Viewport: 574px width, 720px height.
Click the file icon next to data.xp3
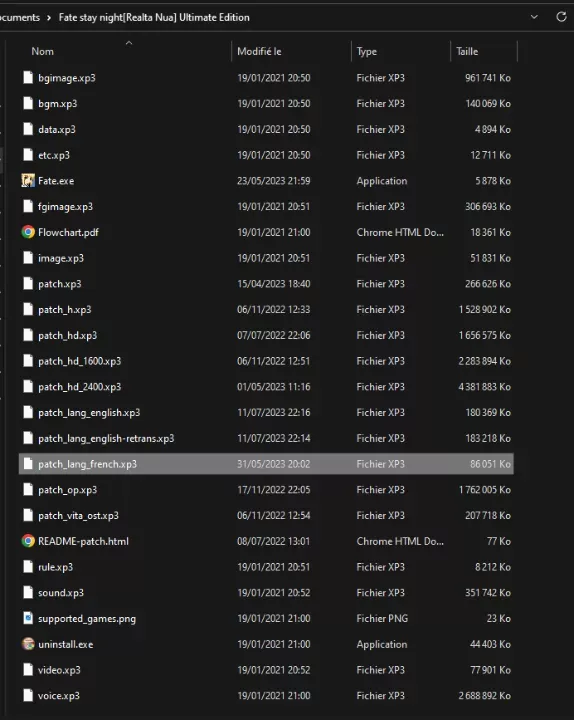28,129
